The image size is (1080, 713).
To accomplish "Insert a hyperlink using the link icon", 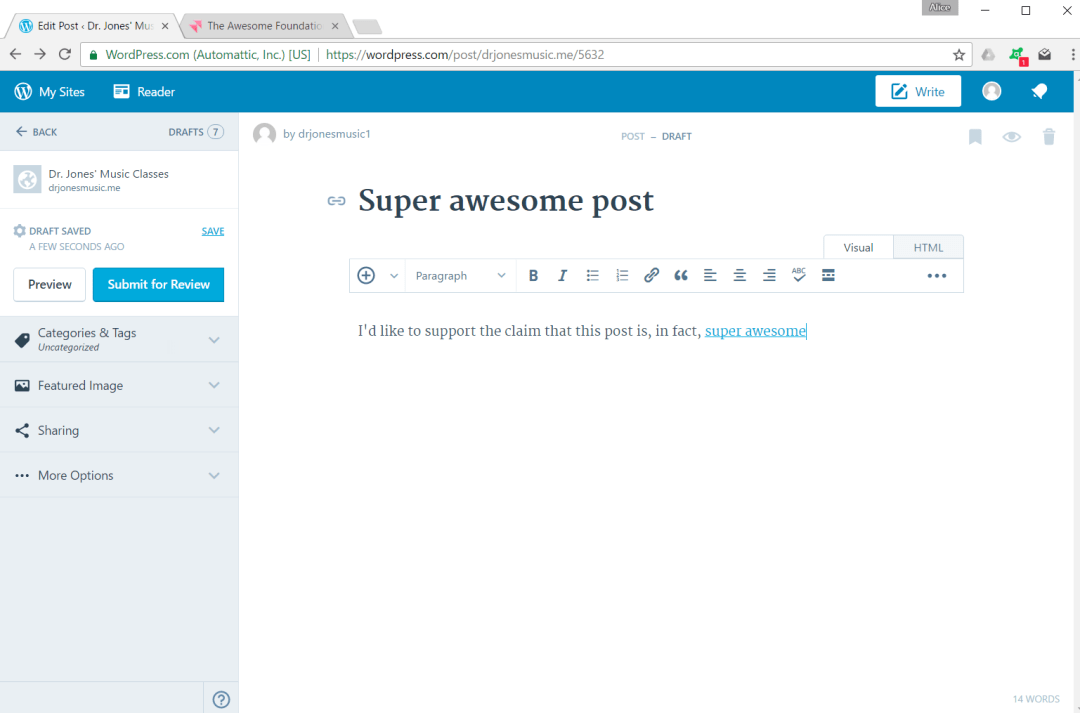I will 651,275.
